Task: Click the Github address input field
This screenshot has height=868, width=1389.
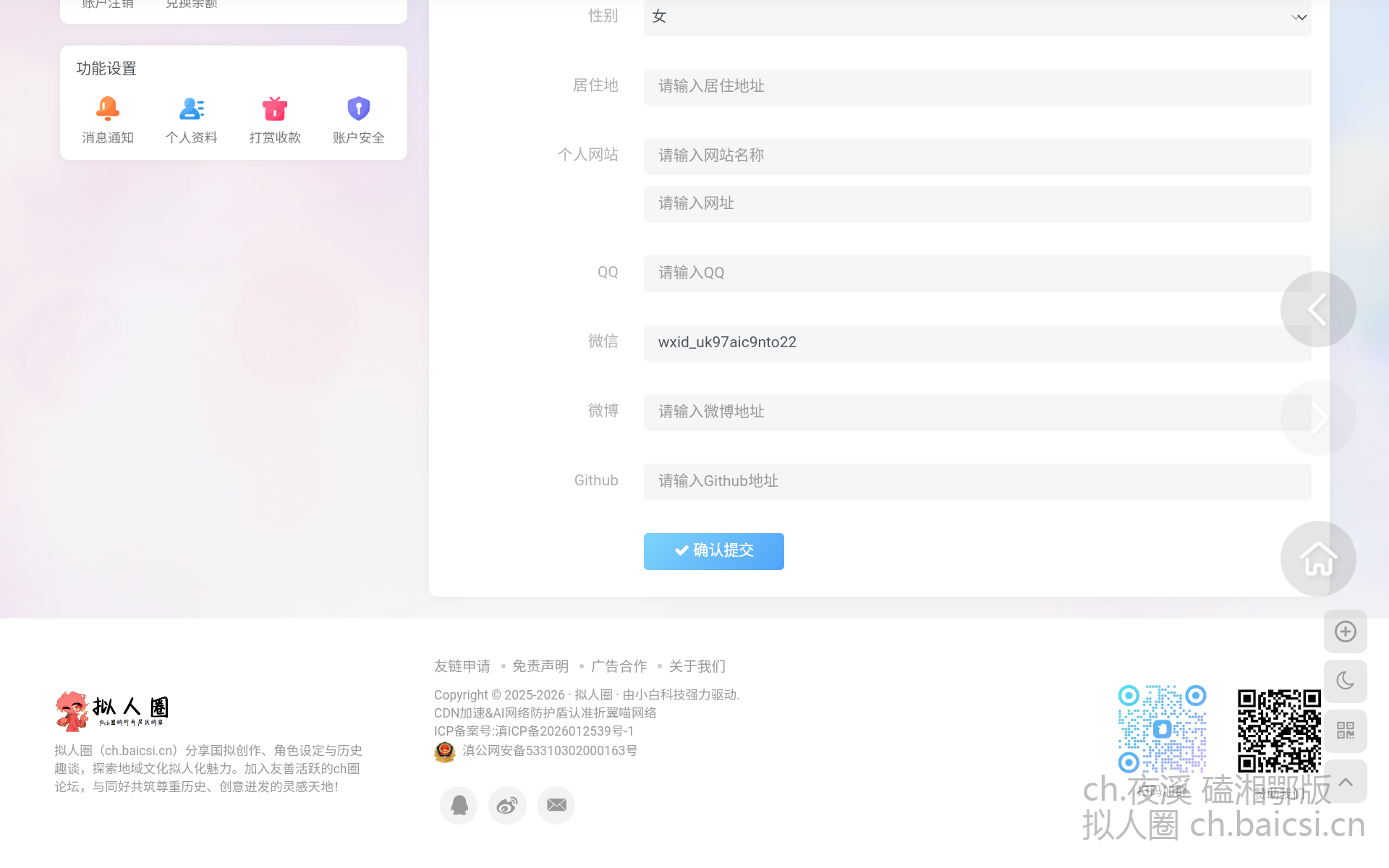Action: click(x=977, y=482)
